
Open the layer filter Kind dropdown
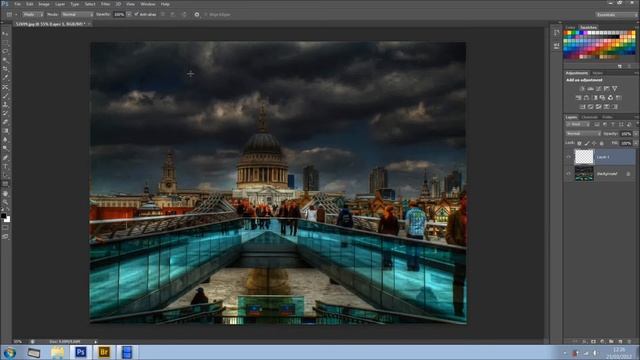(578, 124)
